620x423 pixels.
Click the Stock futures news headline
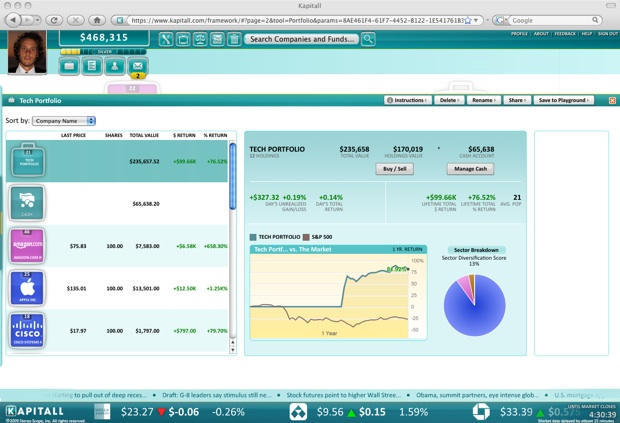(x=343, y=395)
